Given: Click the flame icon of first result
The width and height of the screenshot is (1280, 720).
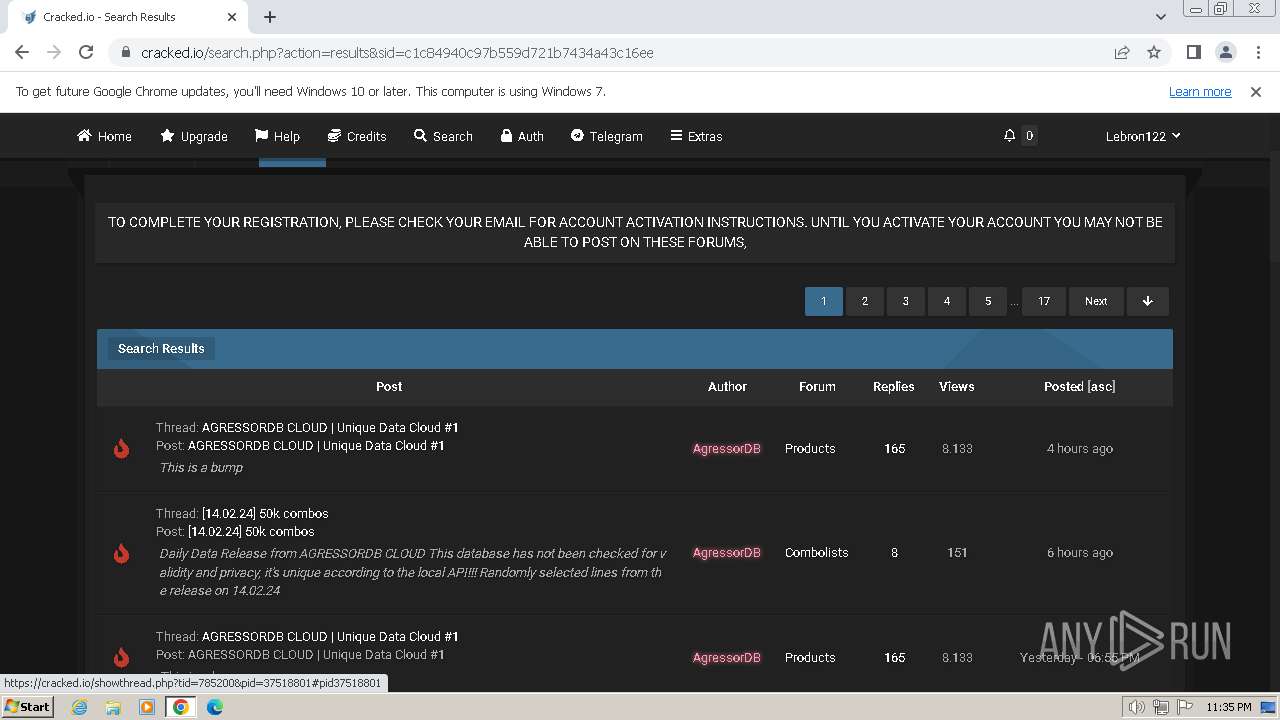Looking at the screenshot, I should pos(121,448).
